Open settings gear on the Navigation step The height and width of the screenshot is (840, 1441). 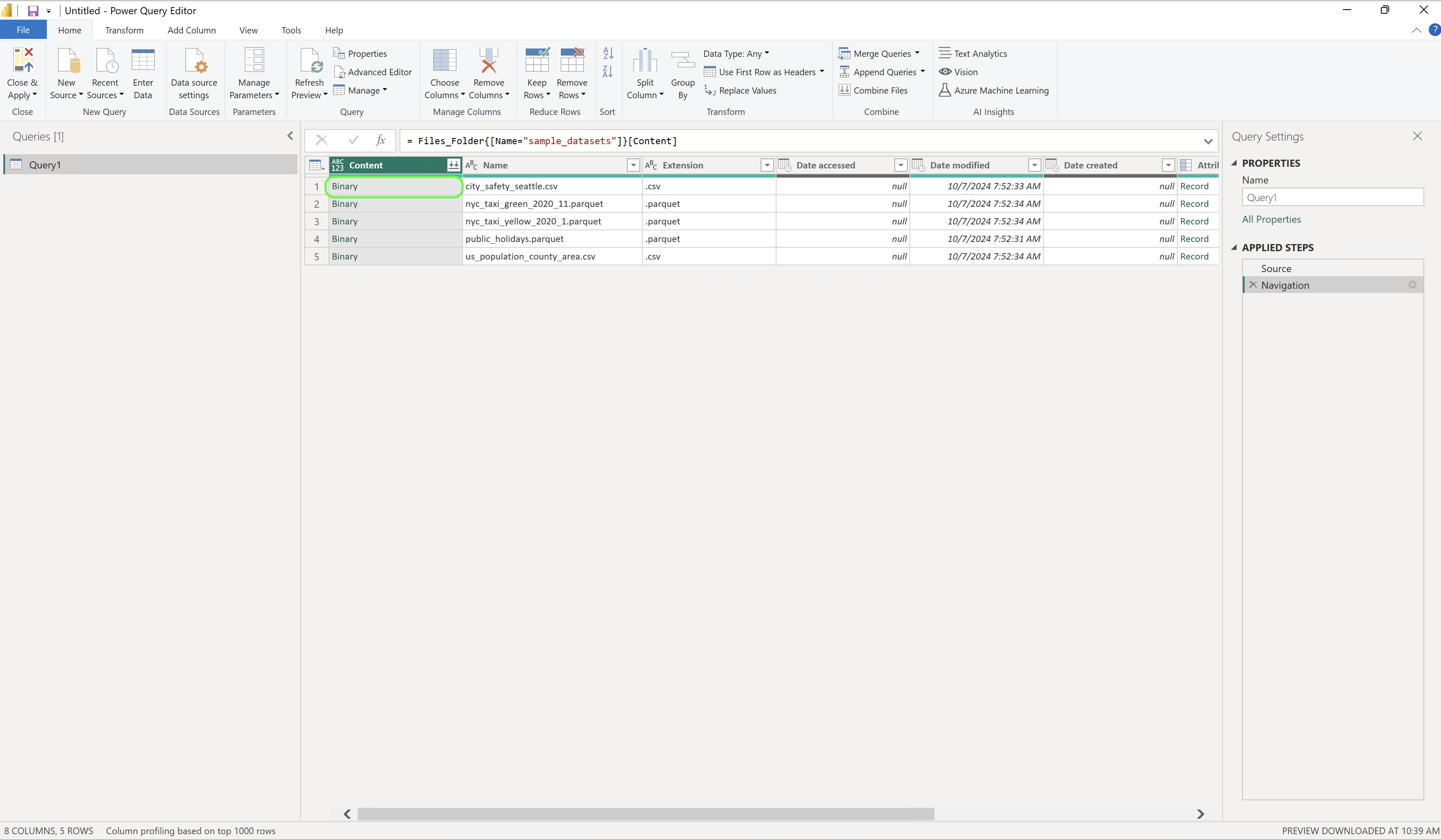(1412, 285)
